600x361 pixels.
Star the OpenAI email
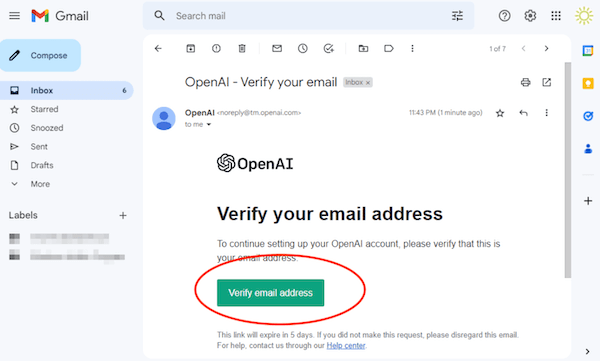500,113
